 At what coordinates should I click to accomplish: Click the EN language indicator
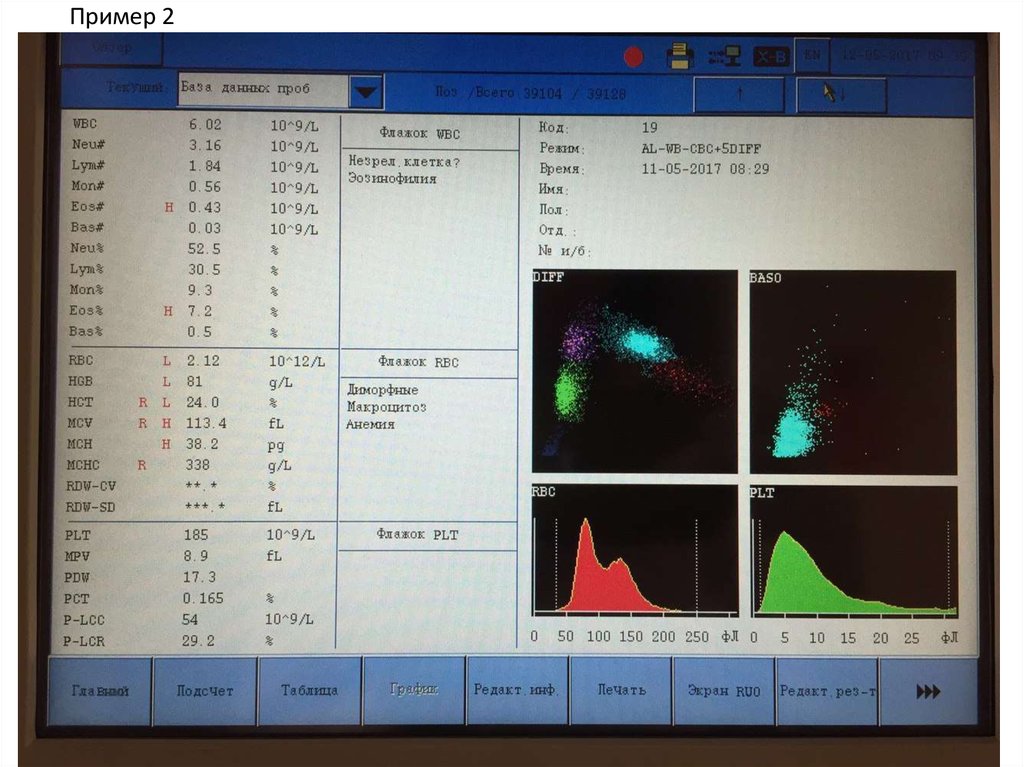point(813,56)
